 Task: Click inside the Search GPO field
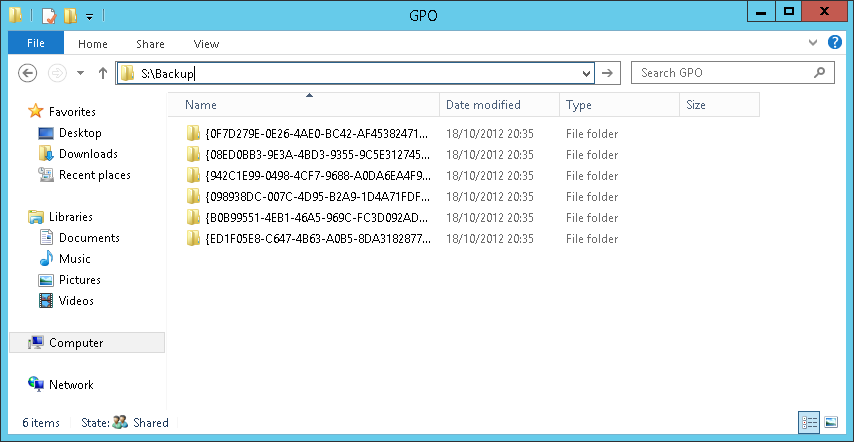722,73
